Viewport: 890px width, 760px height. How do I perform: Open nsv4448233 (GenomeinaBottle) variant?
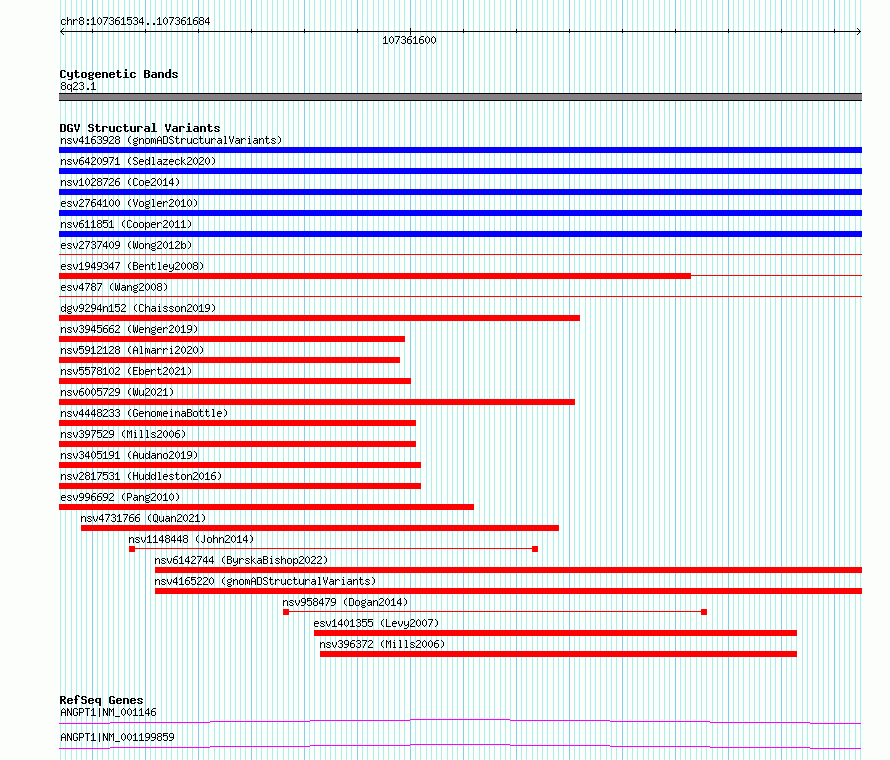coord(144,413)
